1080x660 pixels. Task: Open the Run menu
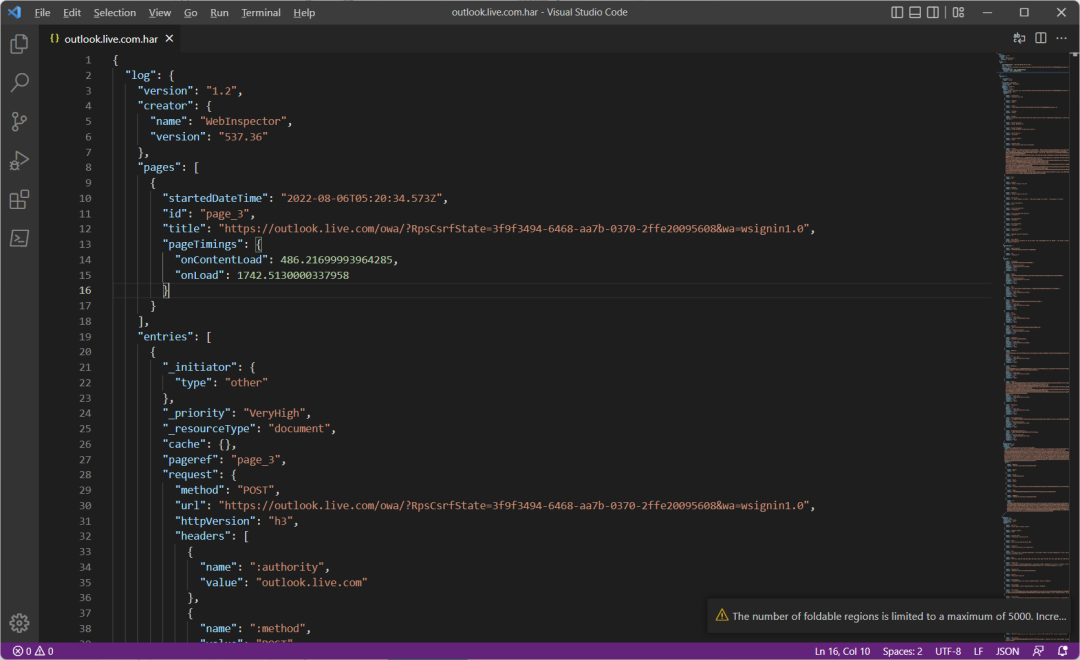click(219, 12)
